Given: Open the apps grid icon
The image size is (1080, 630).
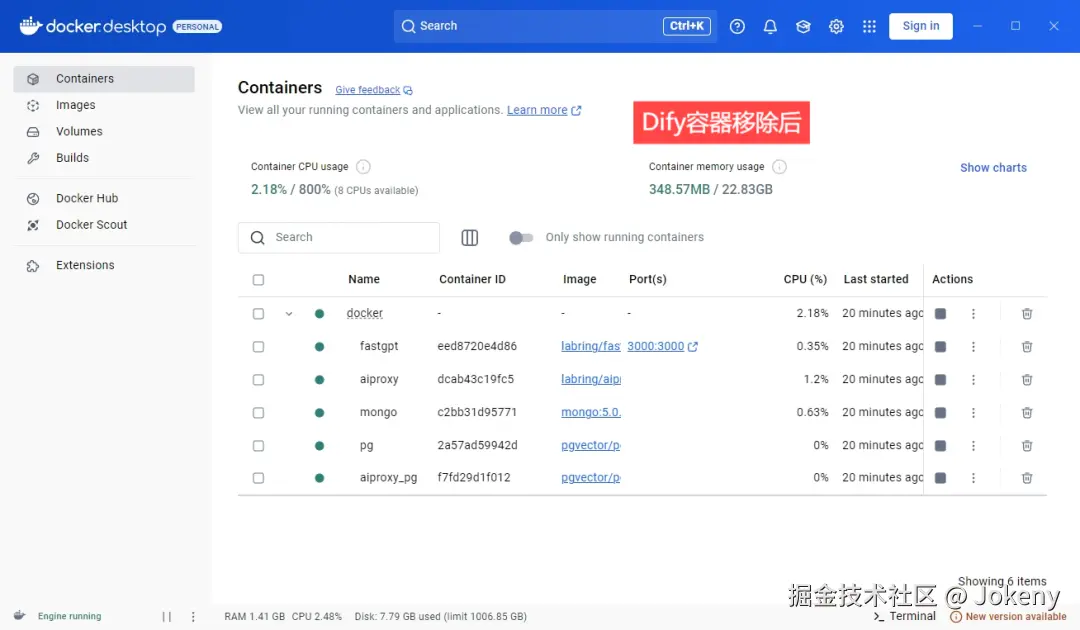Looking at the screenshot, I should tap(869, 26).
